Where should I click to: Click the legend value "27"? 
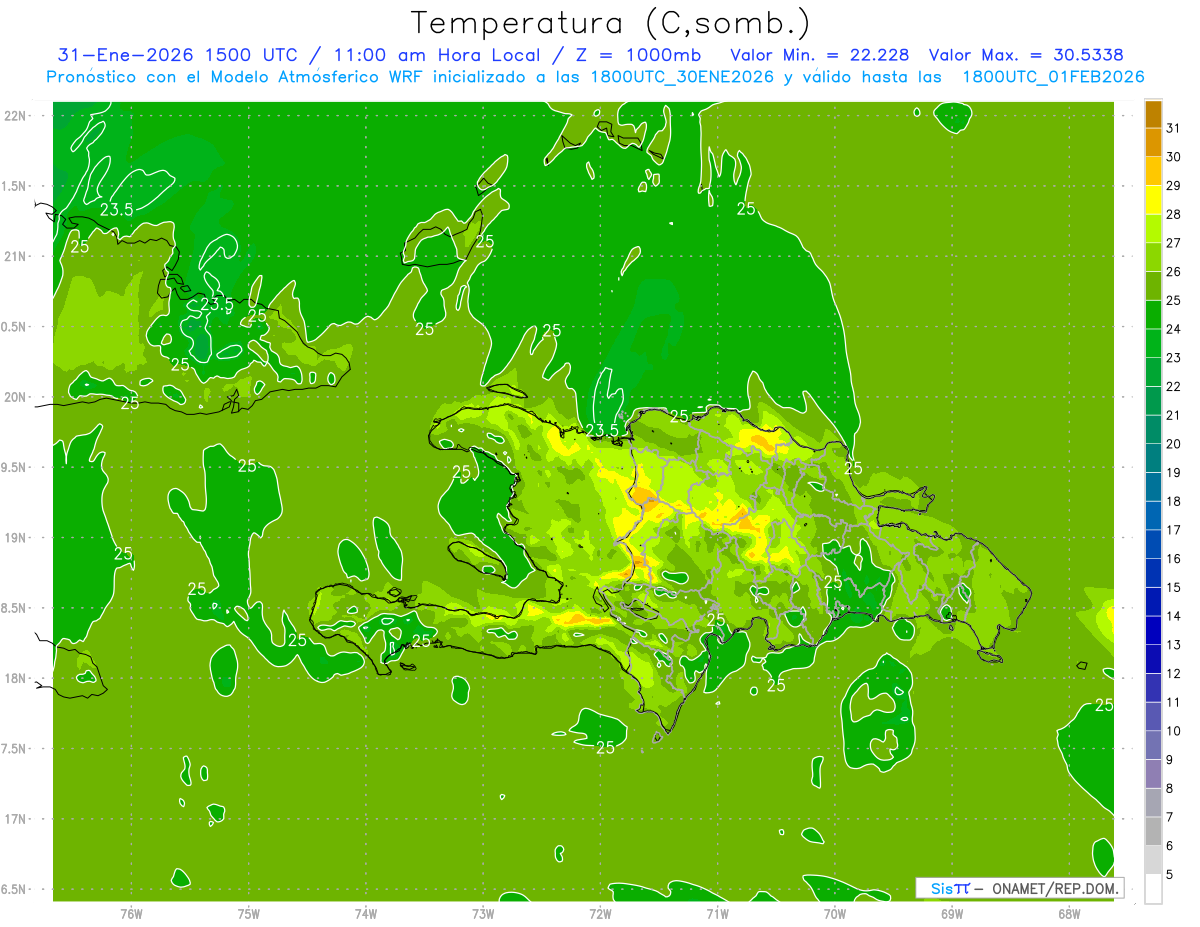1173,243
